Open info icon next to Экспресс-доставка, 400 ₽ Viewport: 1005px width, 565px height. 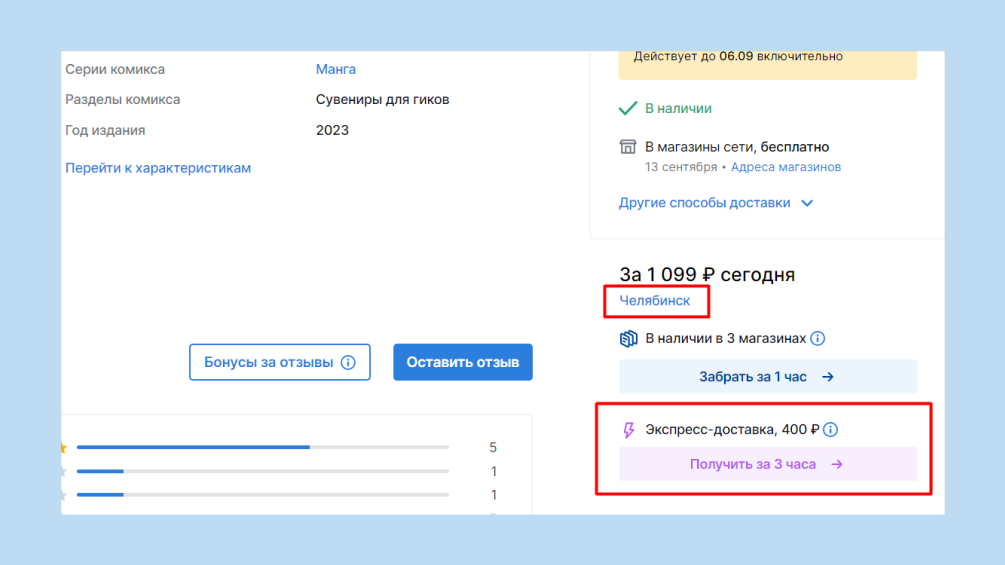[830, 430]
